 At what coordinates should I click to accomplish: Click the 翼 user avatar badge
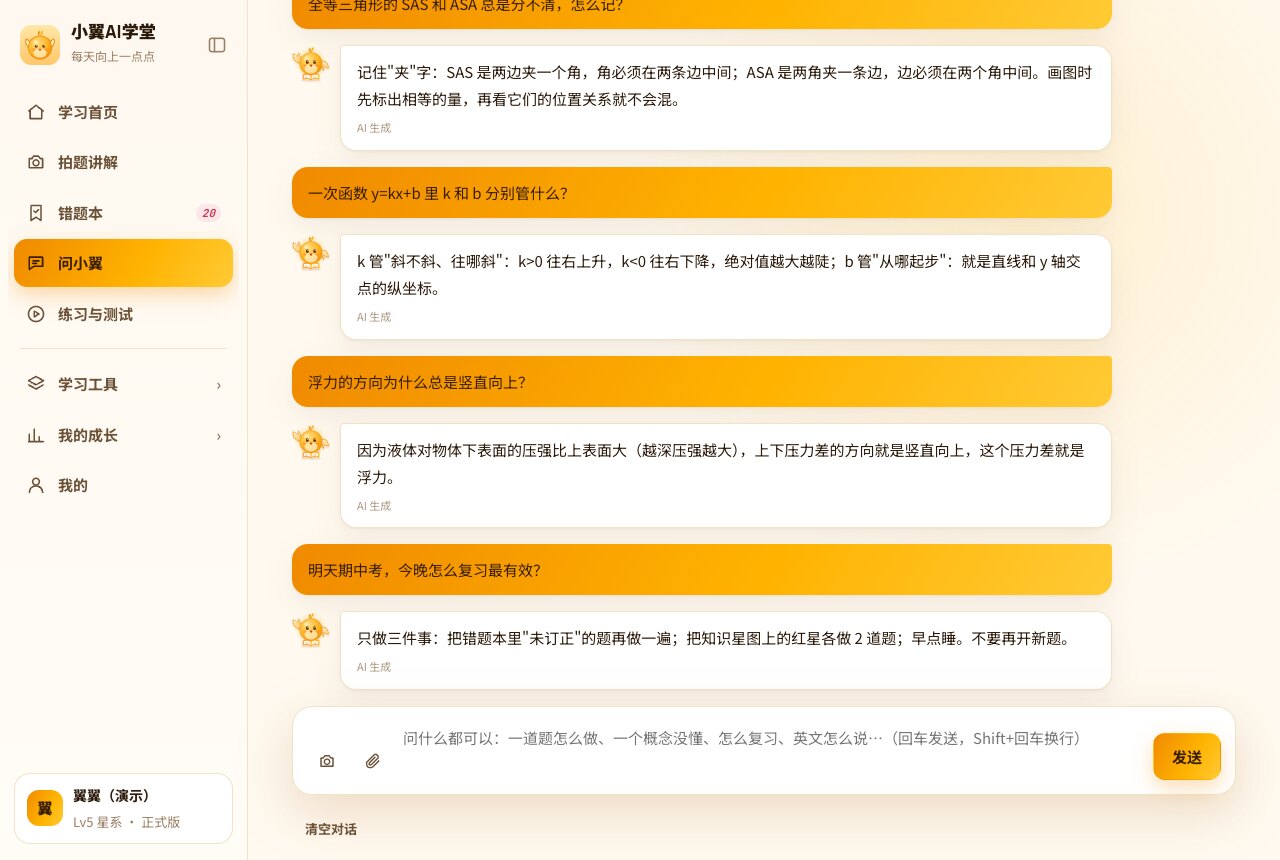pyautogui.click(x=45, y=808)
